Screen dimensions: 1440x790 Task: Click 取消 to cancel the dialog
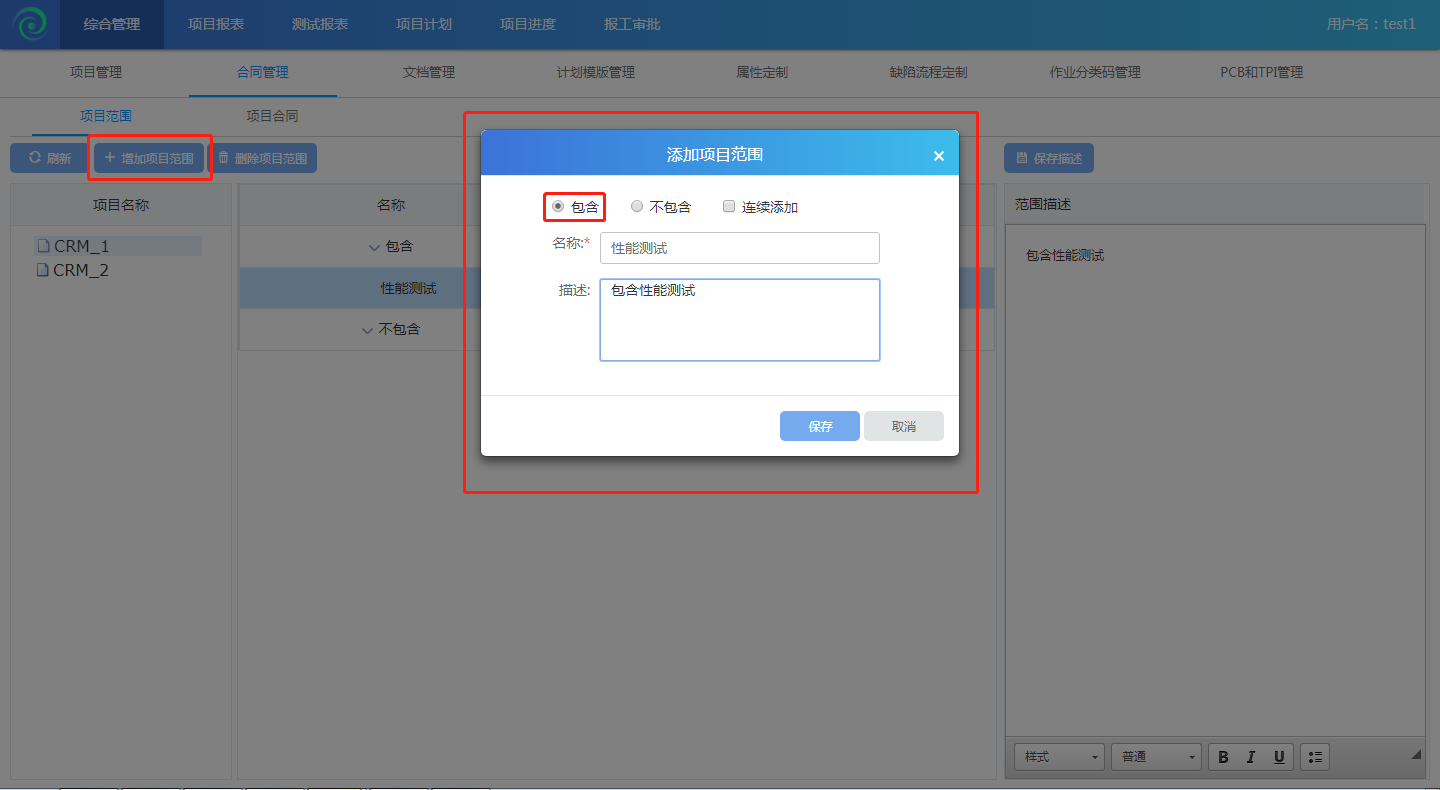point(903,426)
